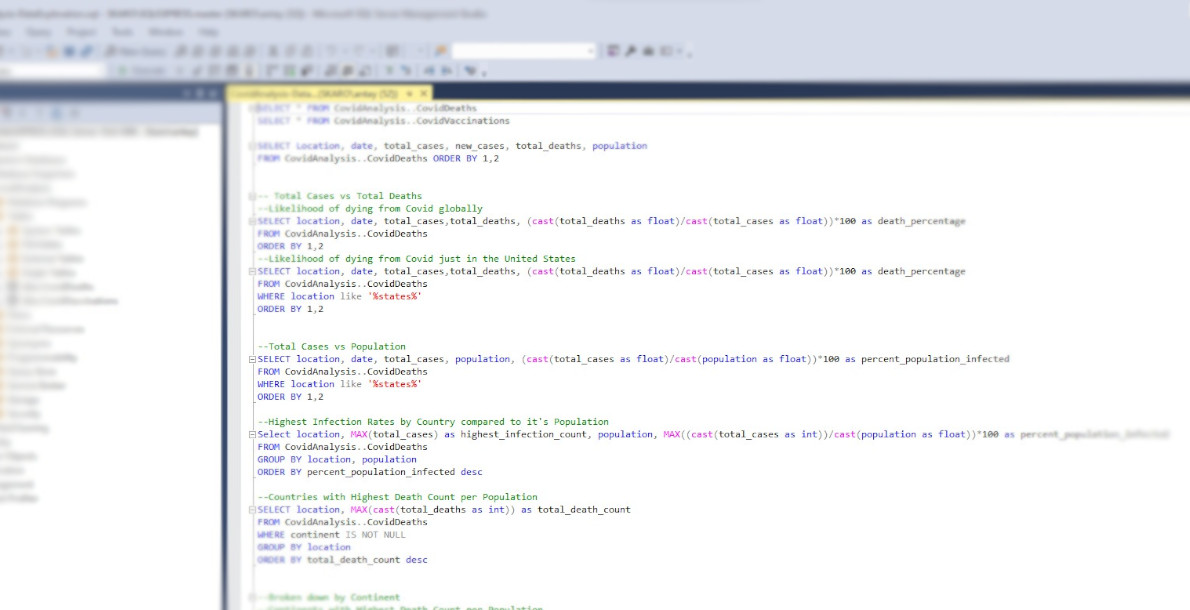Collapse the SELECT Location, date query block
This screenshot has height=610, width=1190.
coord(252,146)
